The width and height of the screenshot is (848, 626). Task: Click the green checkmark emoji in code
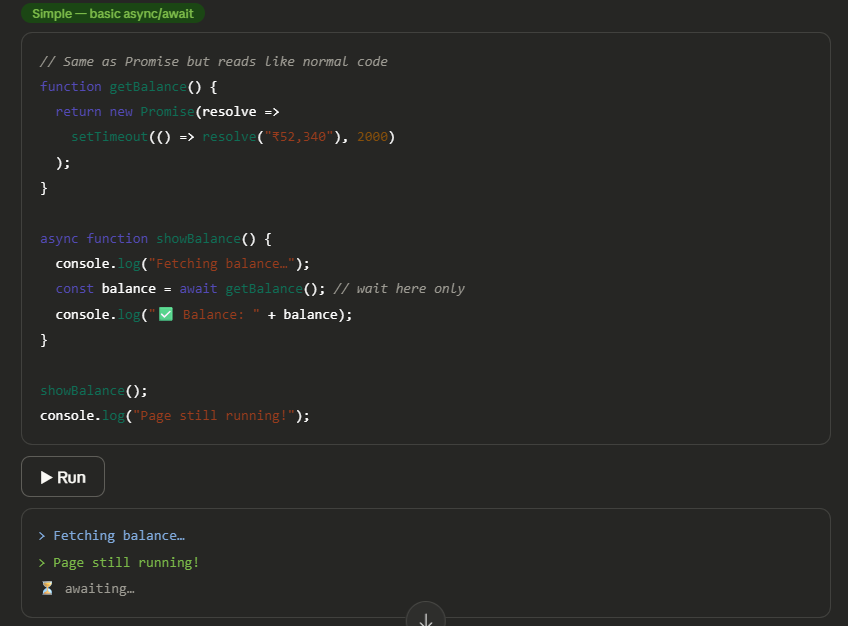pos(166,314)
